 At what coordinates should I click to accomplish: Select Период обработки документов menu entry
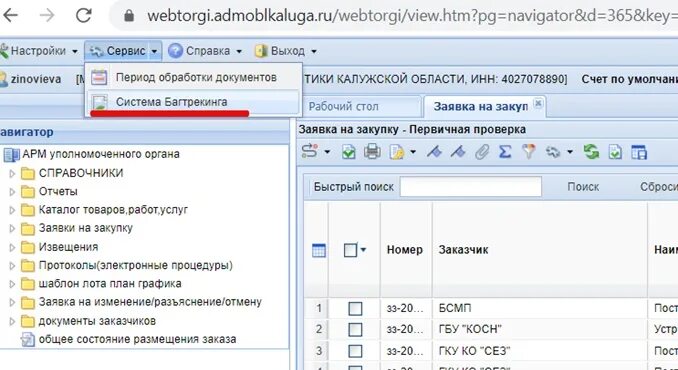pos(193,77)
